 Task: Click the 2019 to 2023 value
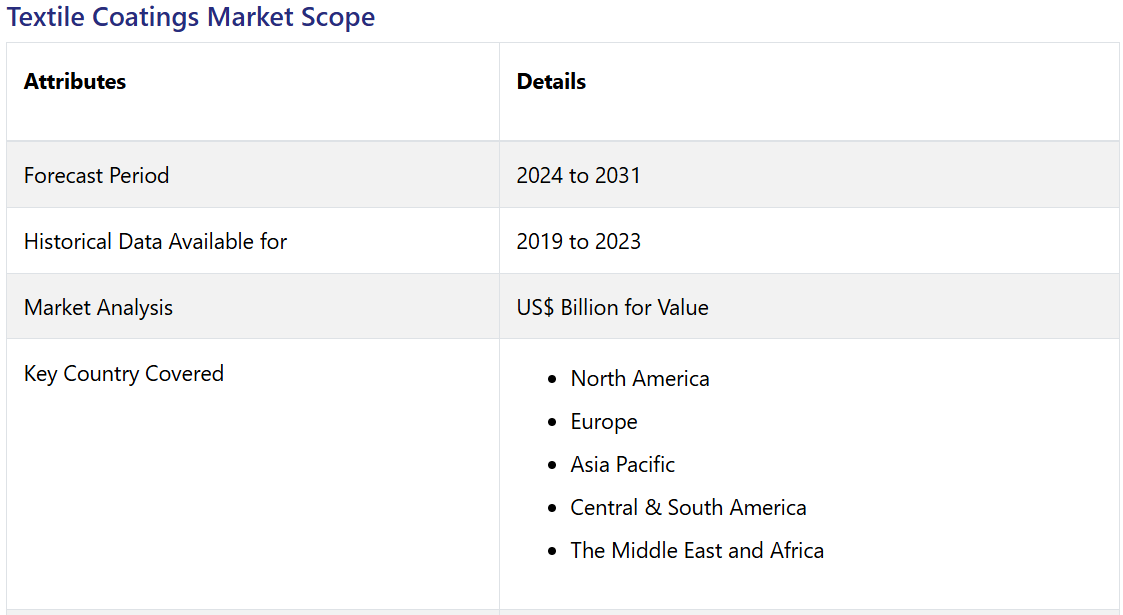point(578,241)
